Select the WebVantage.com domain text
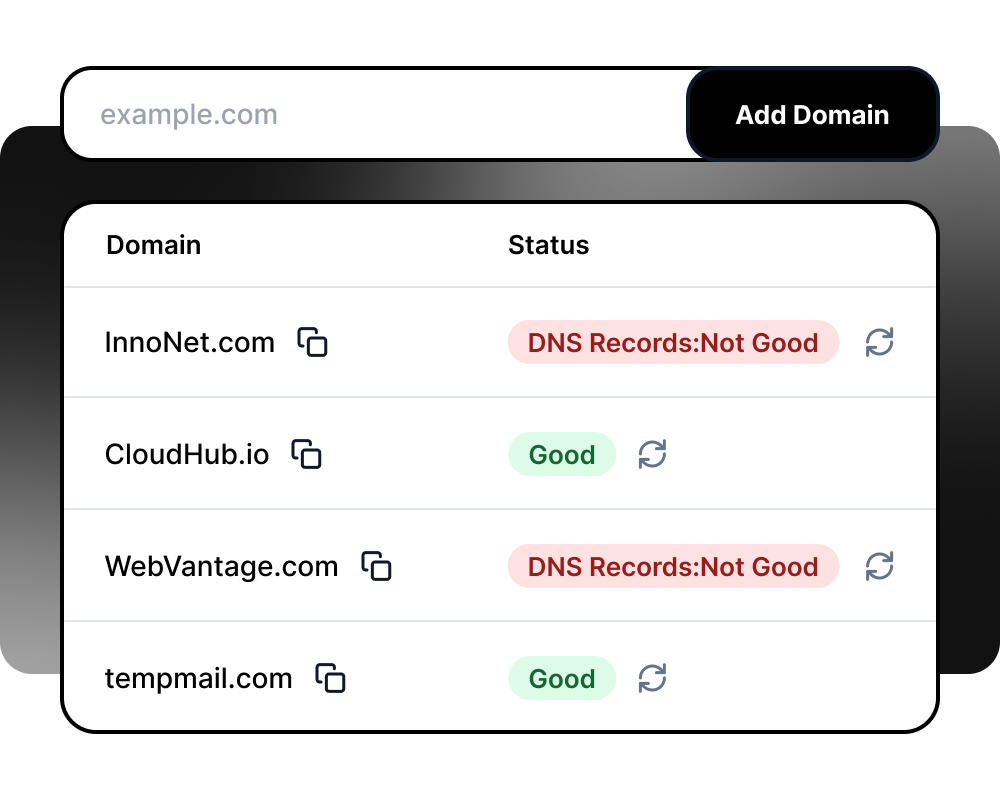Image resolution: width=1000 pixels, height=800 pixels. pyautogui.click(x=221, y=566)
